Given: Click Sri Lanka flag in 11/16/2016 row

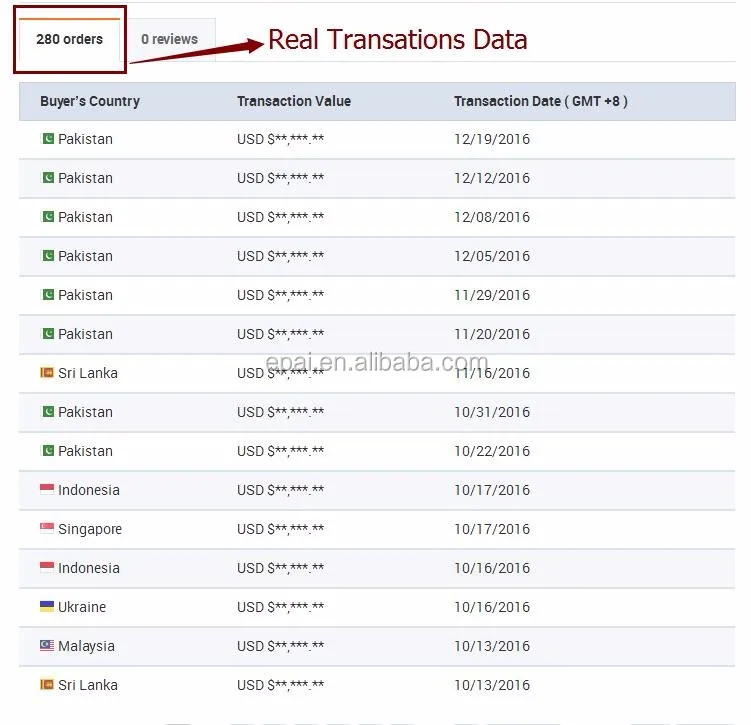Looking at the screenshot, I should click(x=47, y=372).
